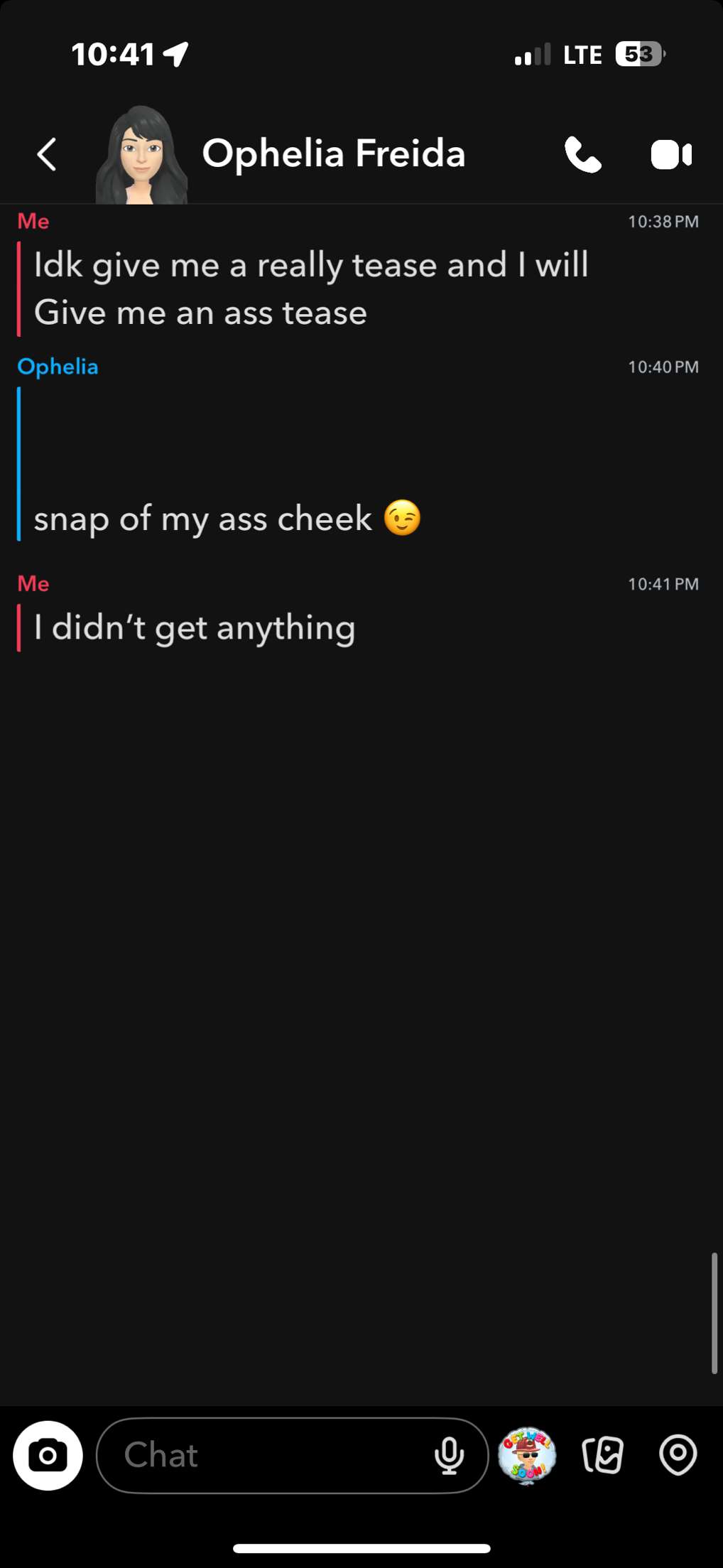
Task: Start a voice call with Ophelia
Action: coord(583,154)
